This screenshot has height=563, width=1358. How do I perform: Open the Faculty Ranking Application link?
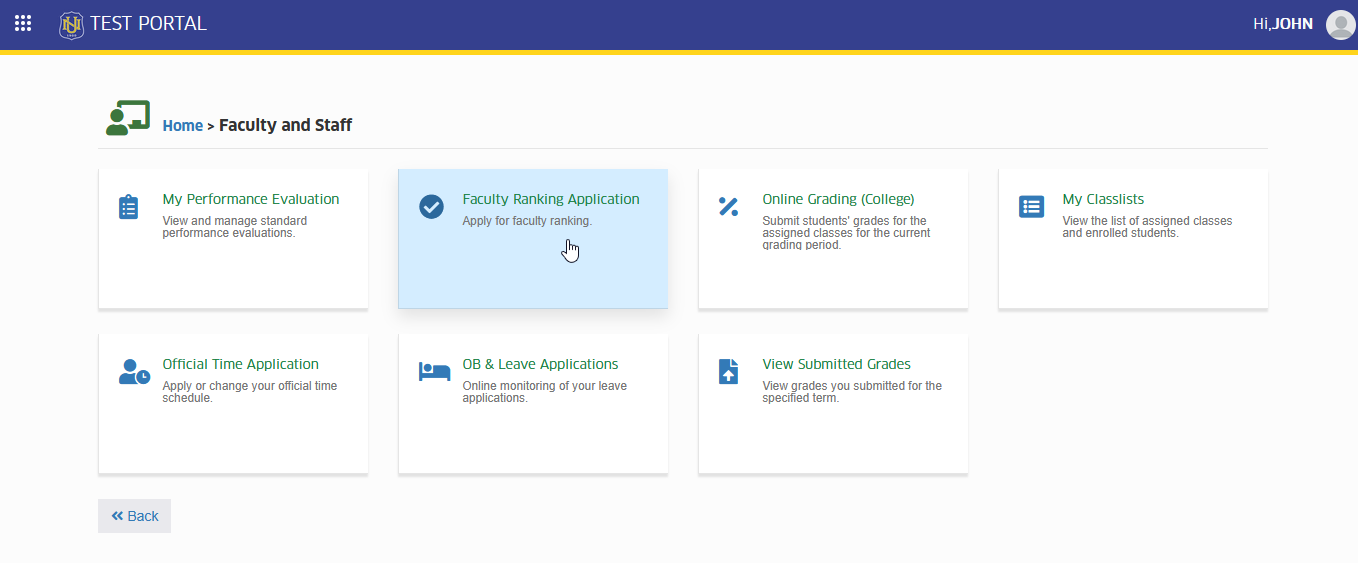(551, 199)
